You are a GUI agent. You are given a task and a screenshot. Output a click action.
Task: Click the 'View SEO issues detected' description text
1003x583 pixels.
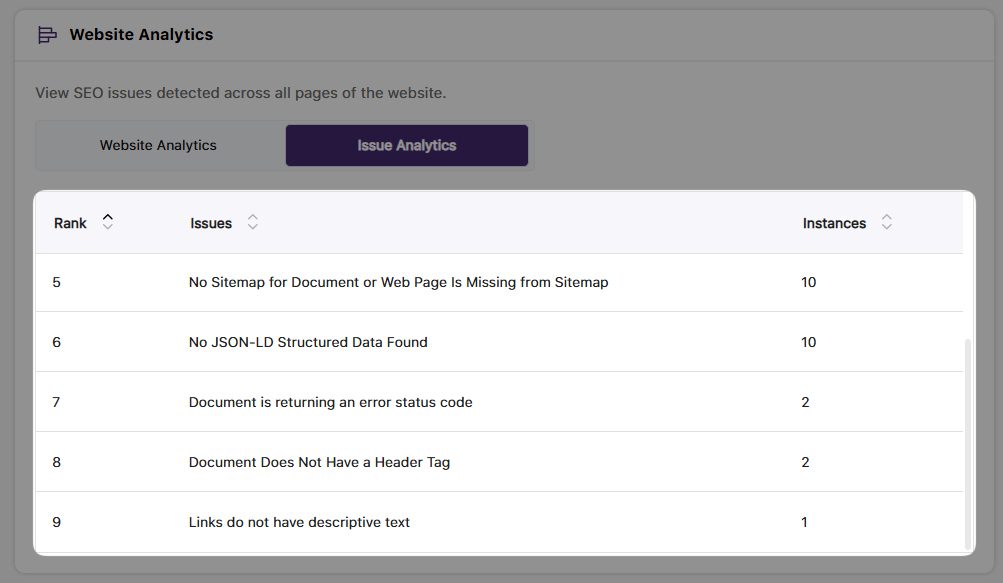[240, 93]
